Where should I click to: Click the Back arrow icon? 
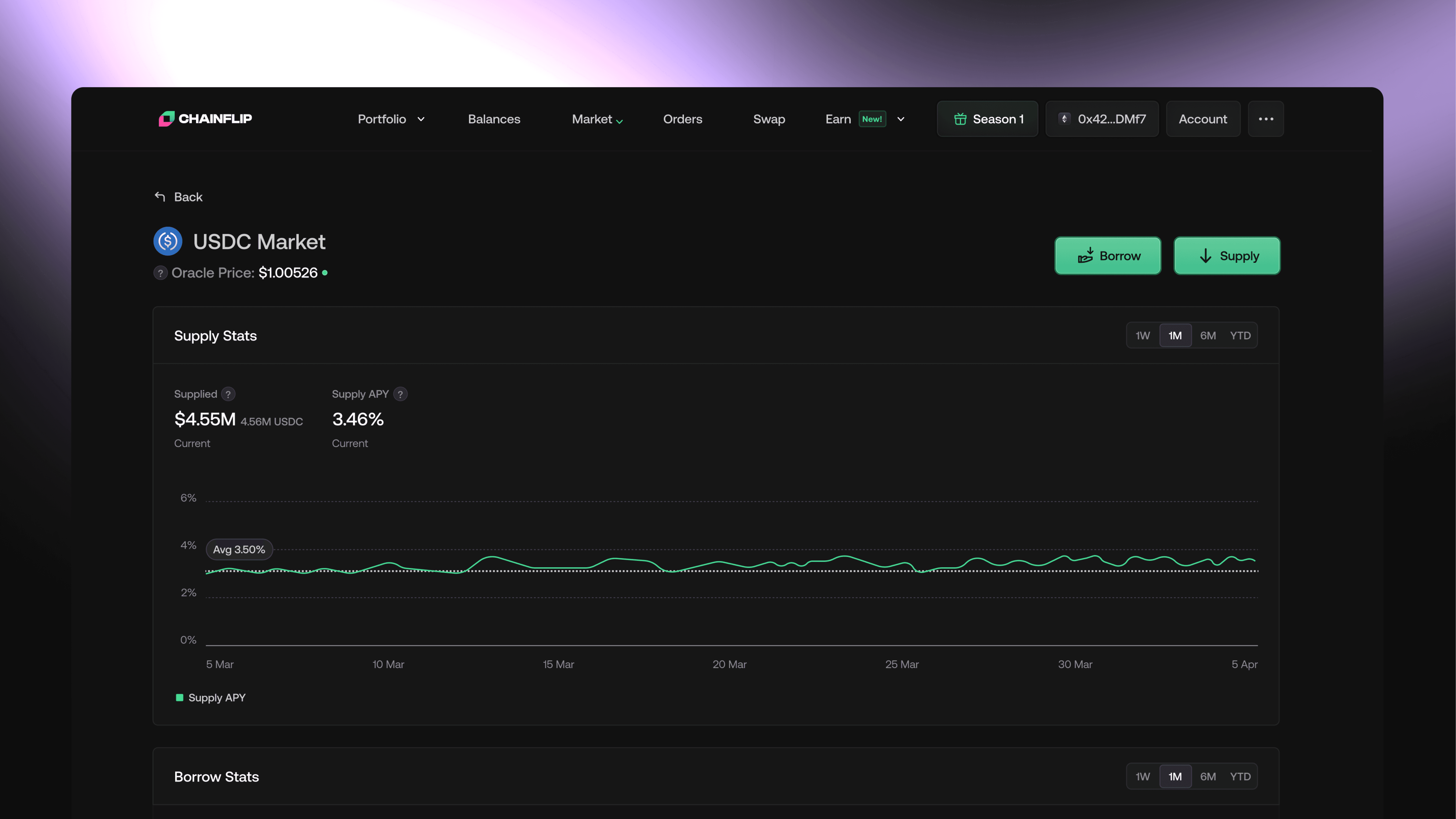tap(160, 197)
